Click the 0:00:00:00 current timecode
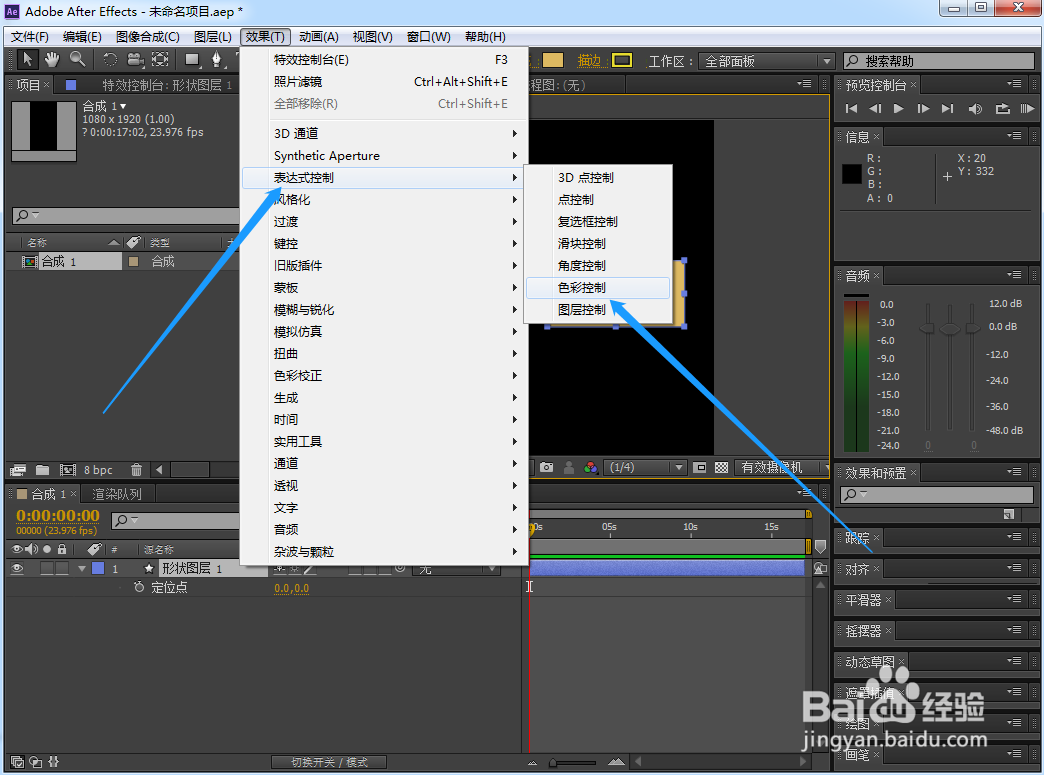This screenshot has height=775, width=1044. tap(58, 515)
